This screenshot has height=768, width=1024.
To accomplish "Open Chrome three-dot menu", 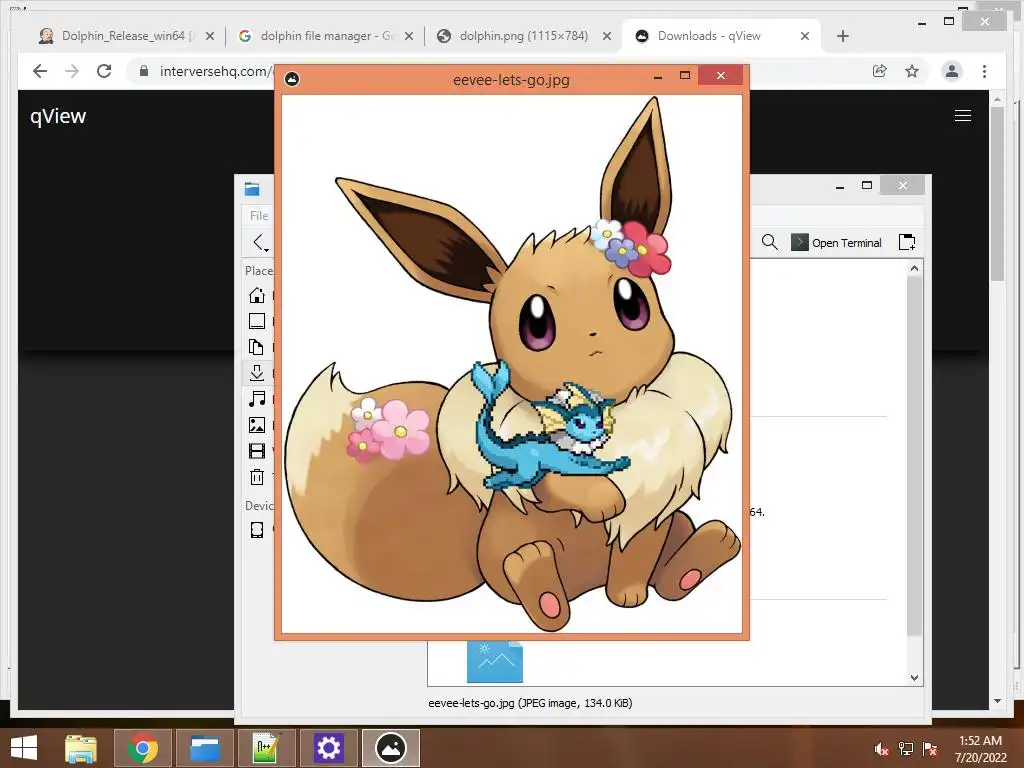I will [984, 71].
